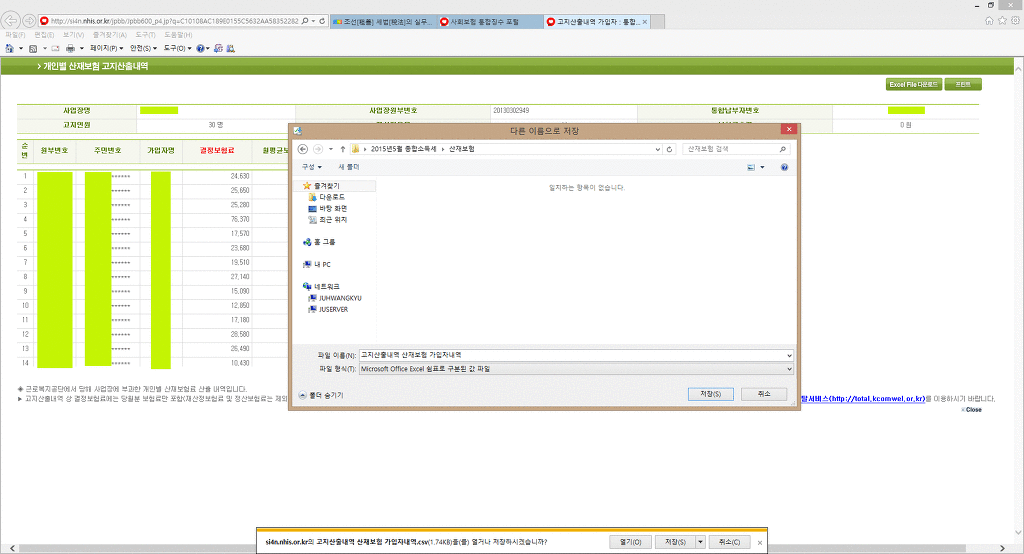Open recent locations dropdown in Save As dialog
Screen dimensions: 1024x554
click(x=330, y=149)
